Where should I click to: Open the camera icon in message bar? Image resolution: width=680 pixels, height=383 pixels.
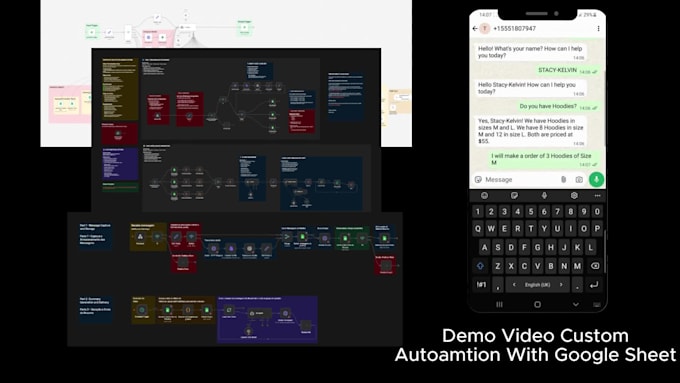[579, 180]
